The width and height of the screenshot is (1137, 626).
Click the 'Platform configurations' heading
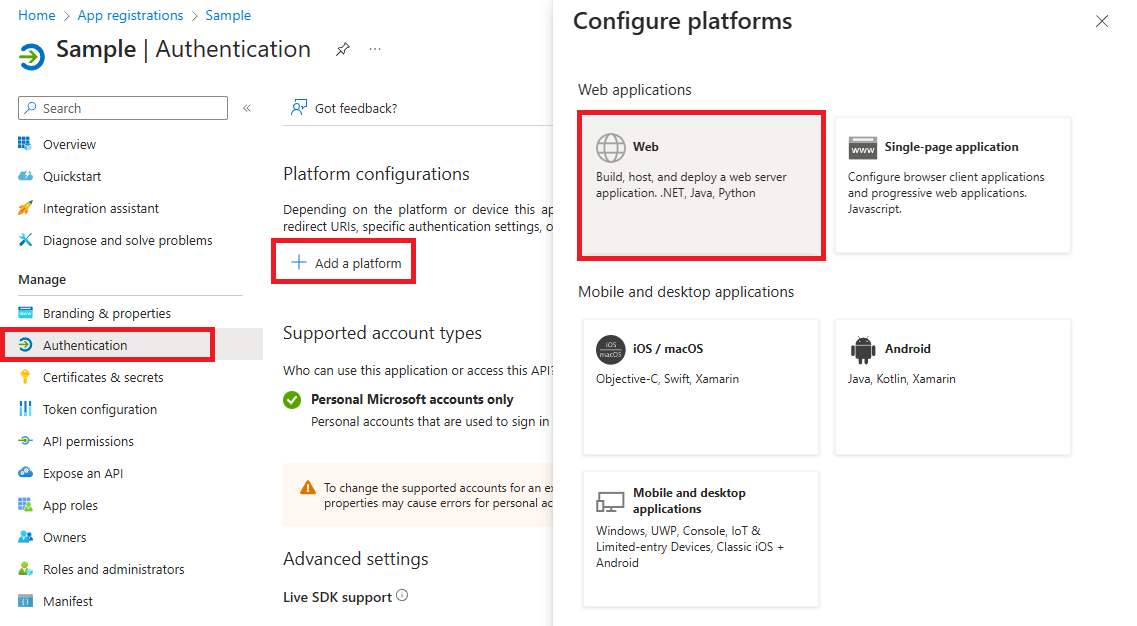click(376, 174)
